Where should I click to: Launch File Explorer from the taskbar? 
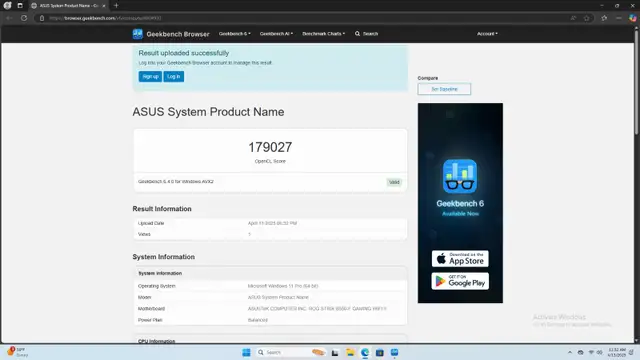click(350, 352)
